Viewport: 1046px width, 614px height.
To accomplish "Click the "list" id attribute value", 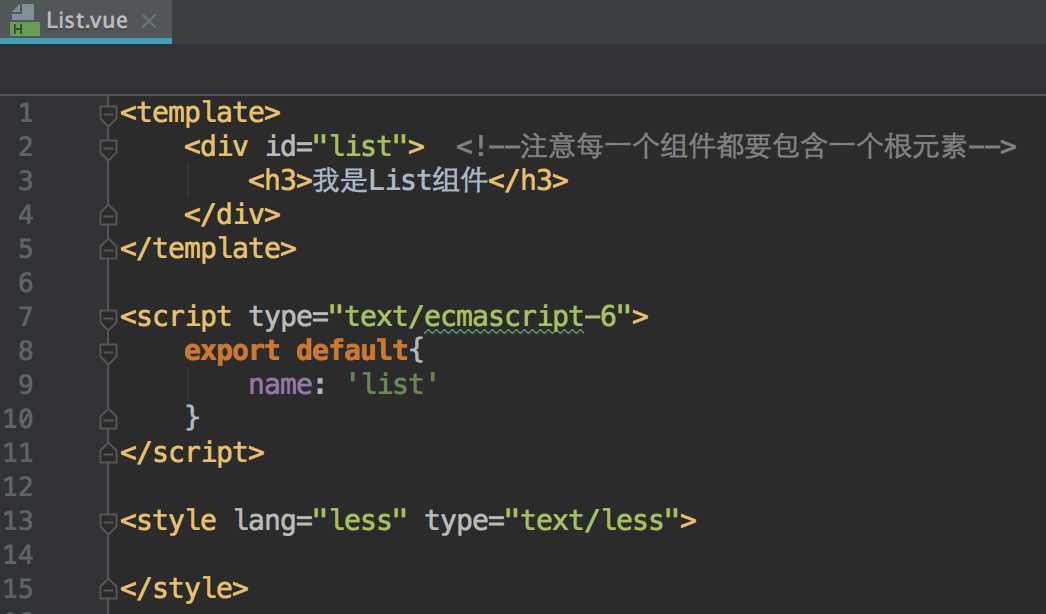I will pyautogui.click(x=360, y=147).
